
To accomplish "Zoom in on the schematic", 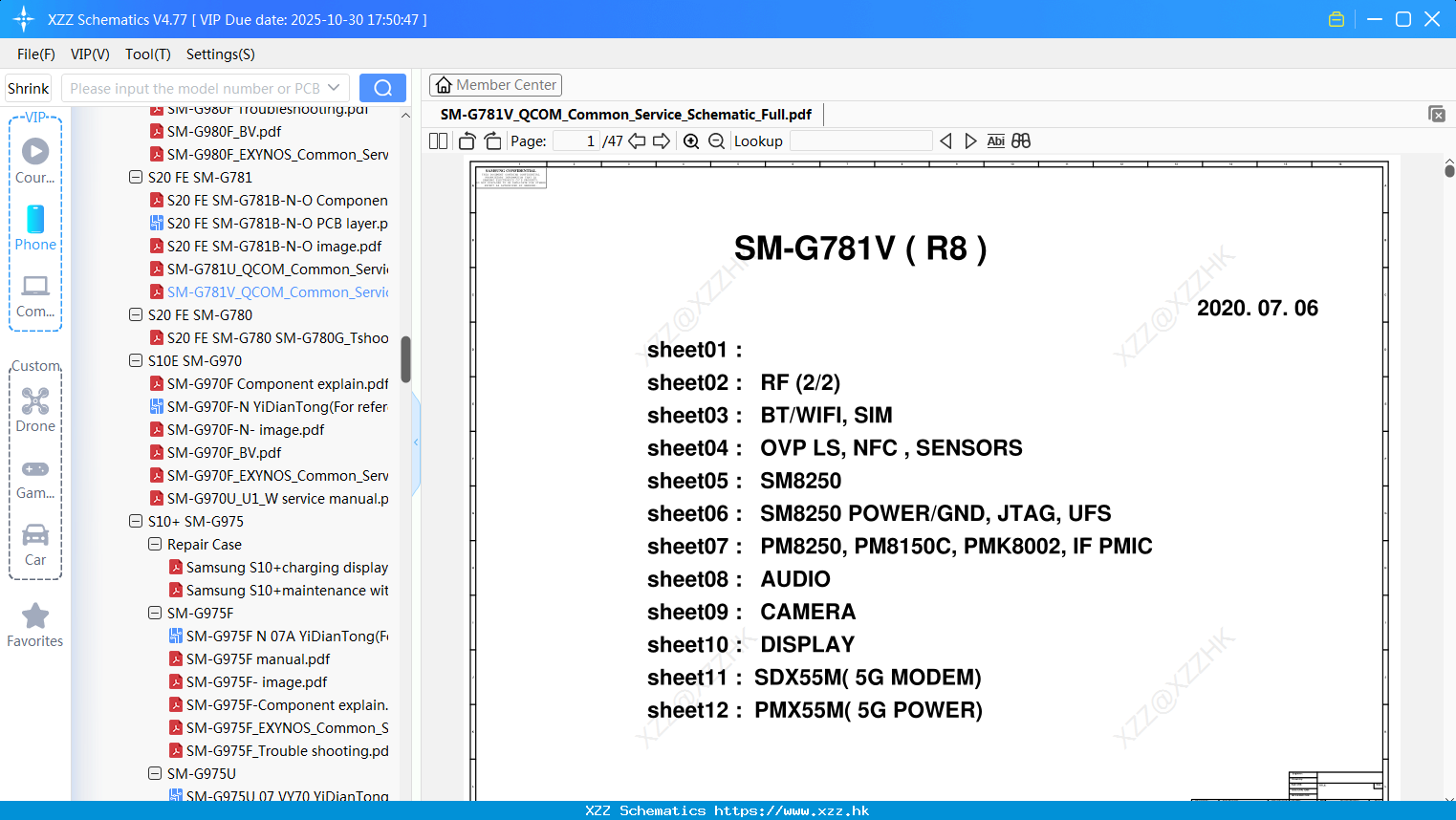I will 691,140.
